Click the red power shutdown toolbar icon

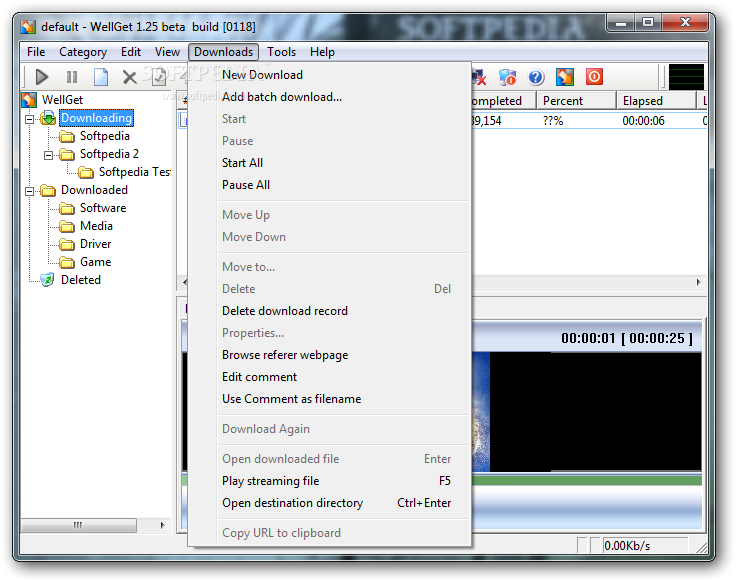(x=594, y=77)
